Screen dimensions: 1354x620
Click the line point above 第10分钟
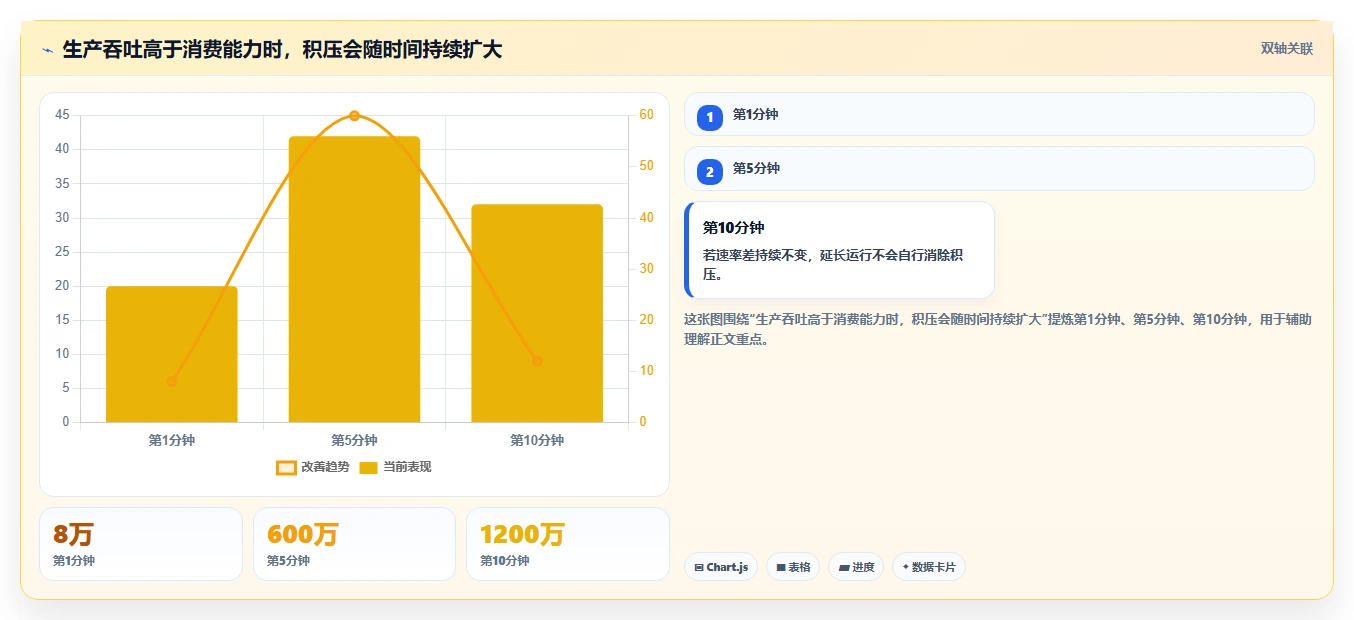pyautogui.click(x=537, y=361)
